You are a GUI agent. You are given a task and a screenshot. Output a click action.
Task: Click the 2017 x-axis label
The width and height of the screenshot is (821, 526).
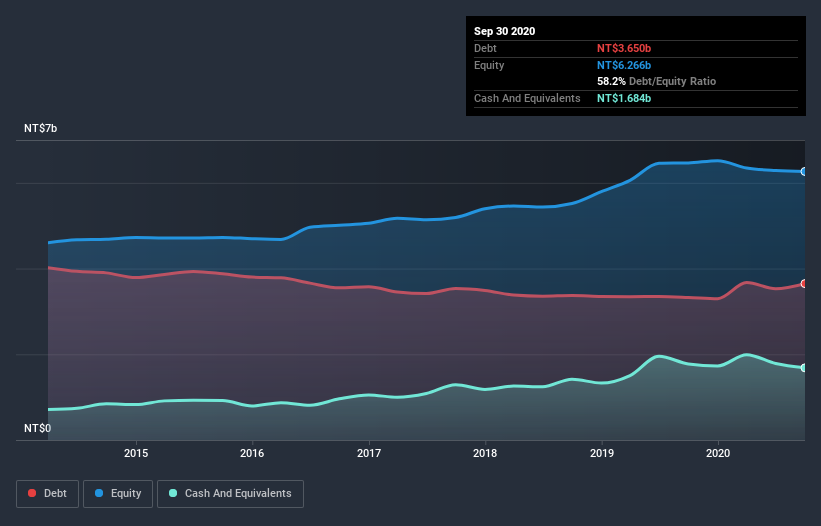[369, 453]
